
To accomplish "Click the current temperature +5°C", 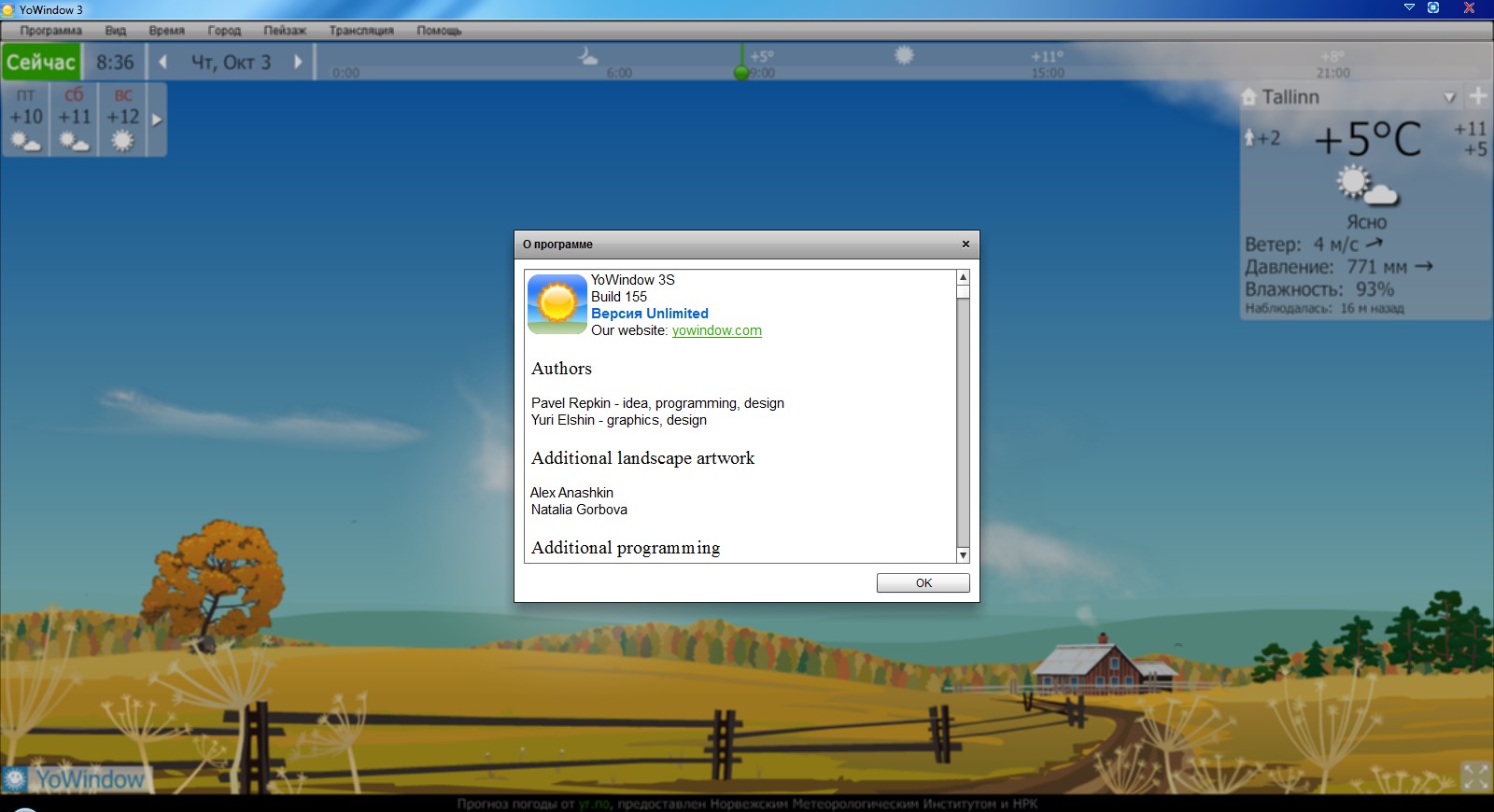I will pos(1368,140).
